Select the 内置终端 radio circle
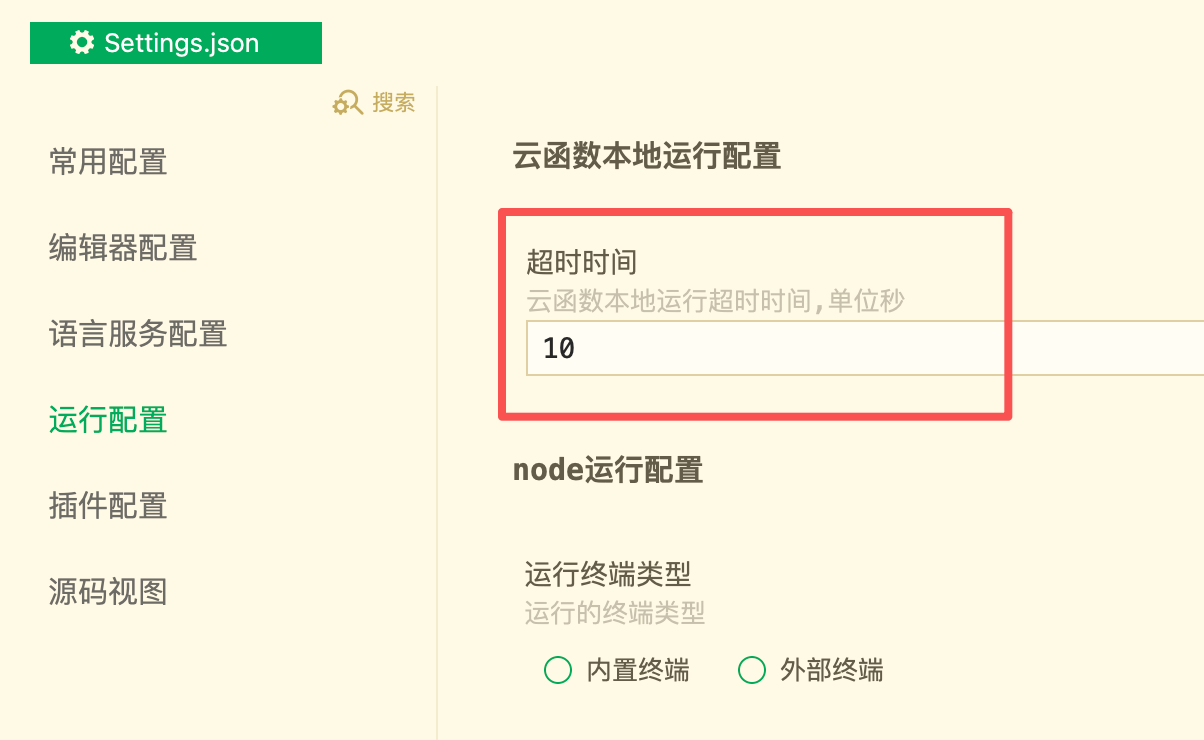Screen dimensions: 1204x740 558,670
